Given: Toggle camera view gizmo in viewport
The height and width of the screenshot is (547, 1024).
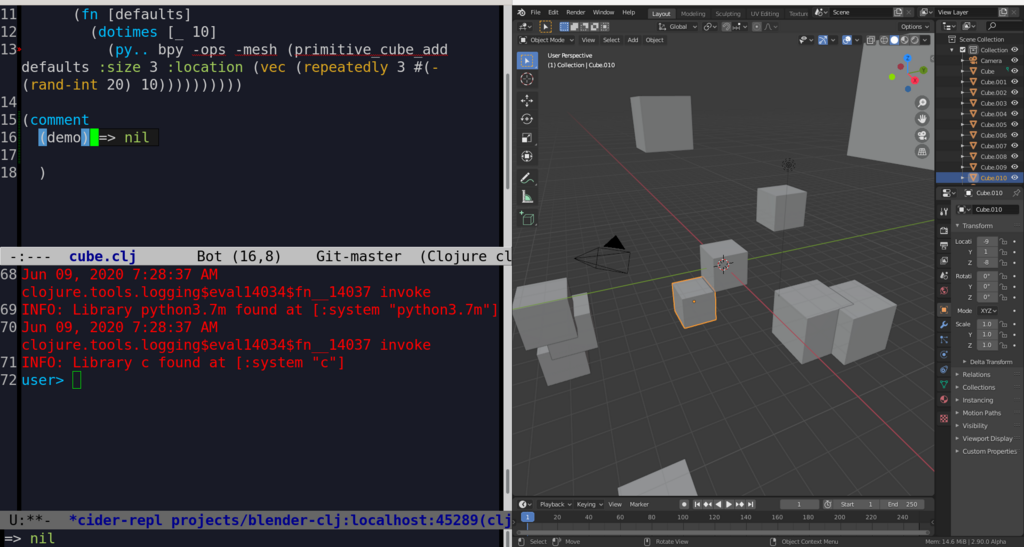Looking at the screenshot, I should click(x=921, y=135).
